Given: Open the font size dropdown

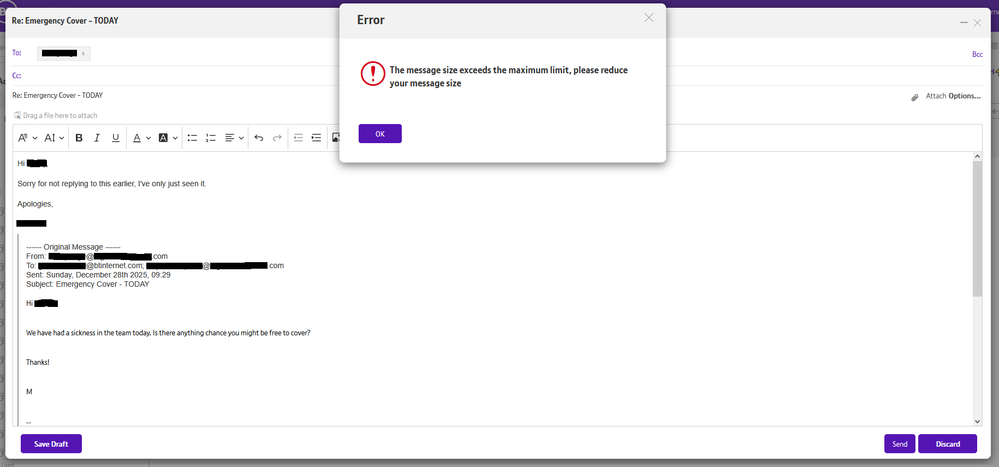Looking at the screenshot, I should (54, 138).
